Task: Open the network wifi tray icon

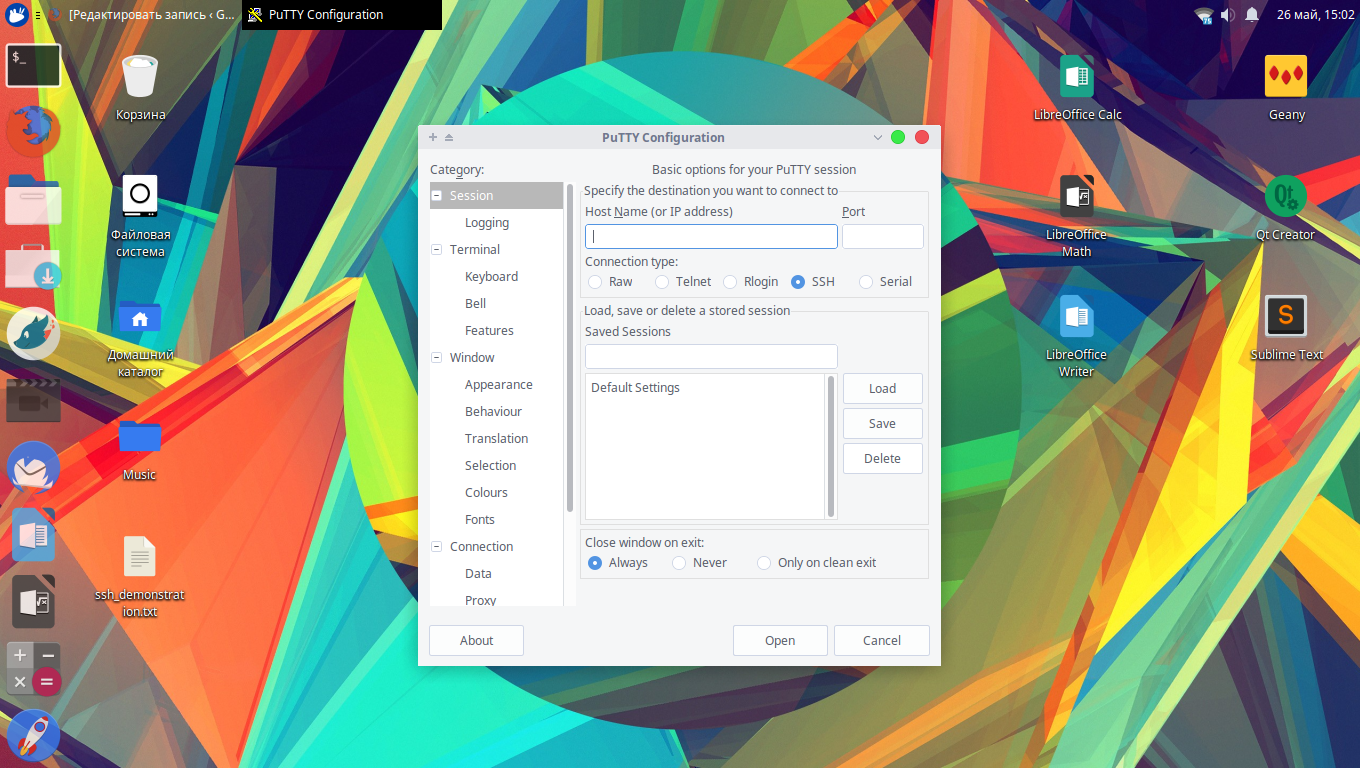Action: (x=1204, y=15)
